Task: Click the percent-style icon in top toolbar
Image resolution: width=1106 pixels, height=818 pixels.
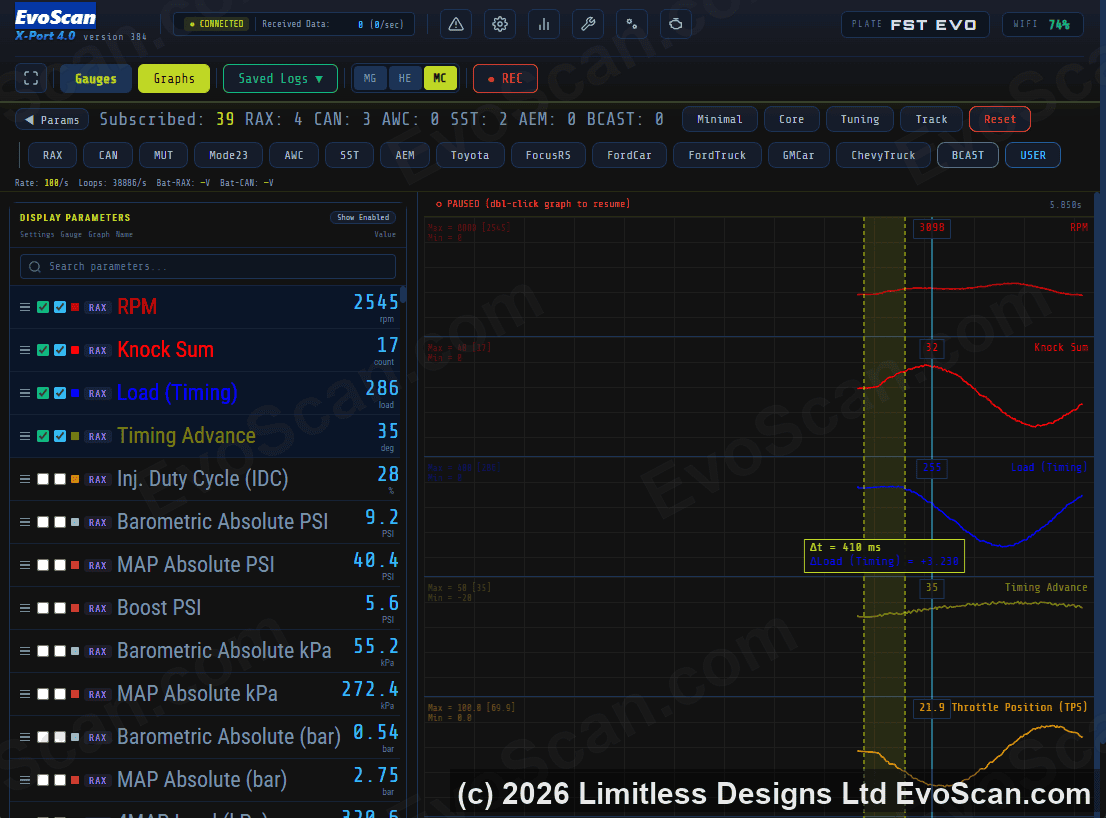Action: tap(632, 24)
